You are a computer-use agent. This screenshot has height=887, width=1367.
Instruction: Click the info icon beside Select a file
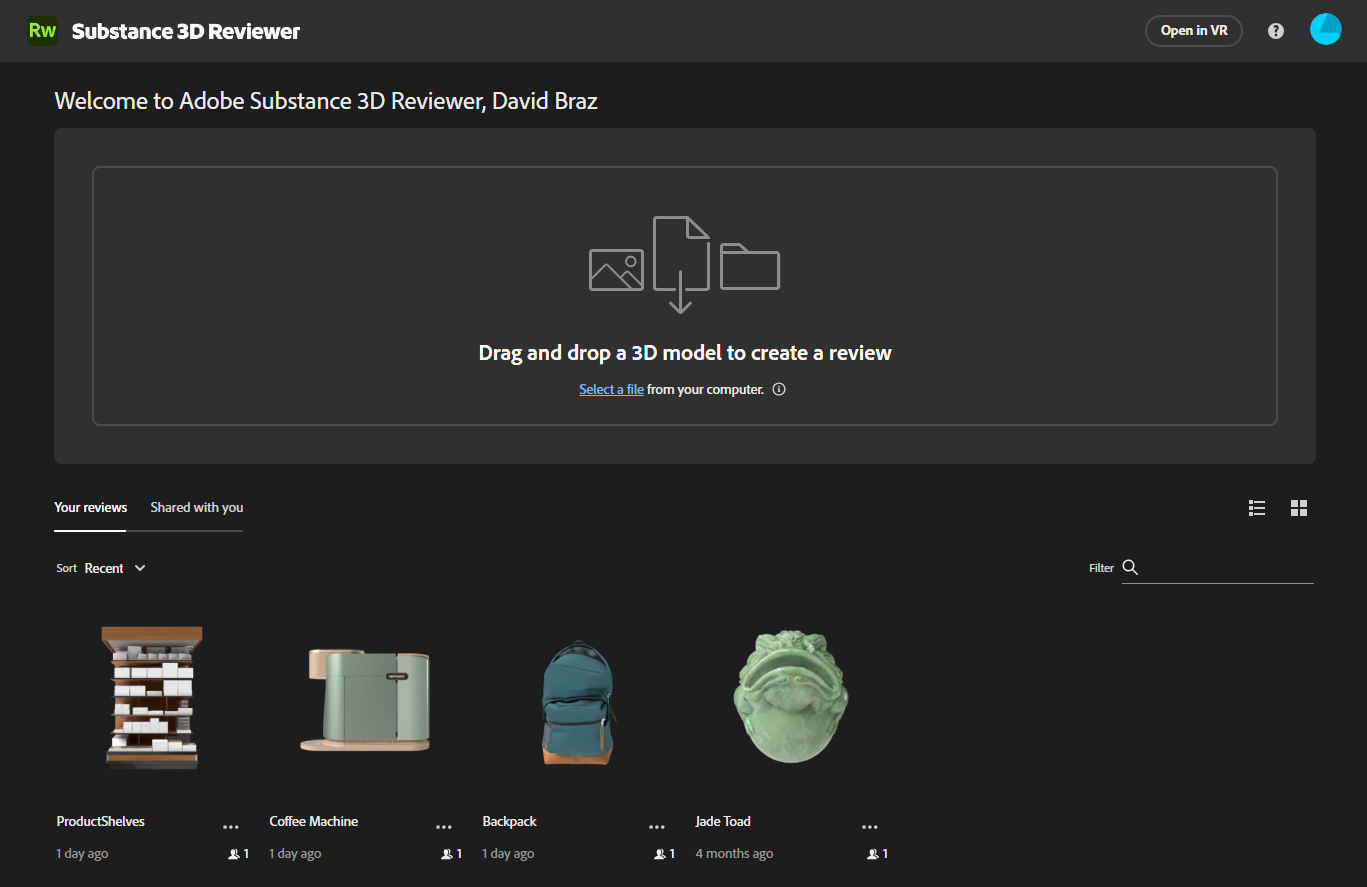tap(779, 389)
